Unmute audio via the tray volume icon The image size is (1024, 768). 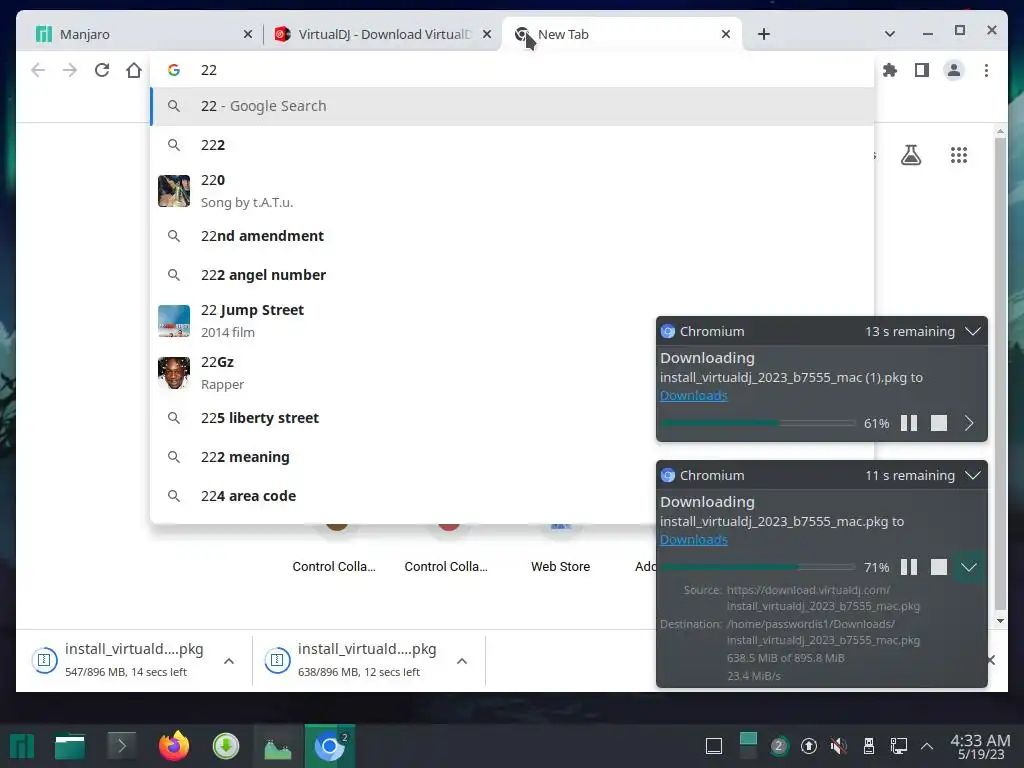pyautogui.click(x=839, y=746)
